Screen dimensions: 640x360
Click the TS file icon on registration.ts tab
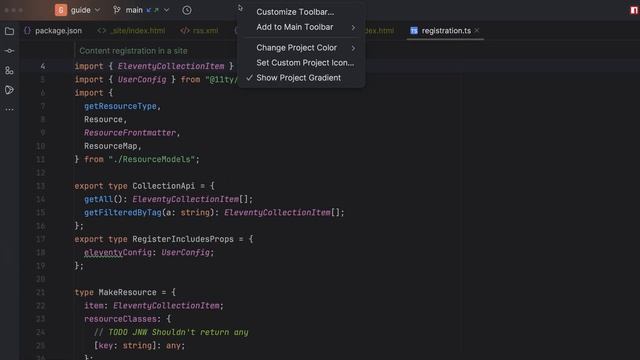click(x=414, y=31)
